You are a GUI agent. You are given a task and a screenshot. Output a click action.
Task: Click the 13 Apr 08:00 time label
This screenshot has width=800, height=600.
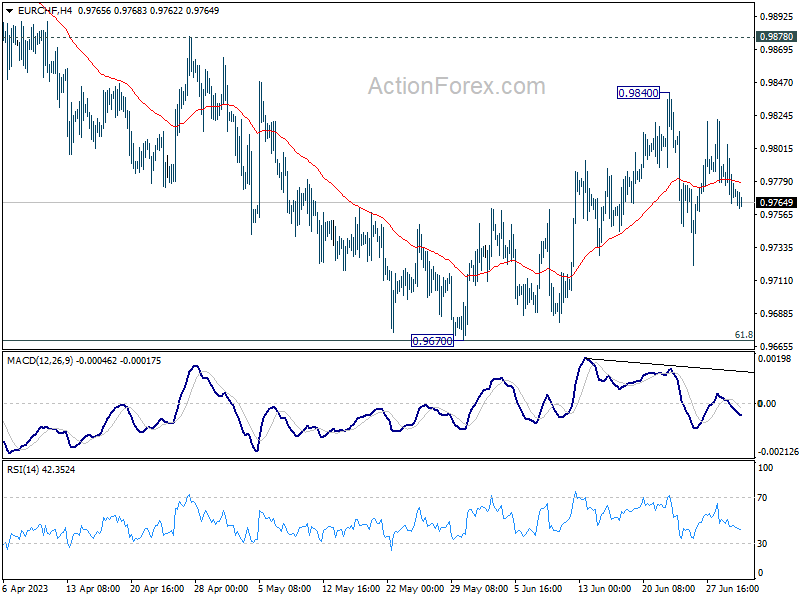(93, 588)
